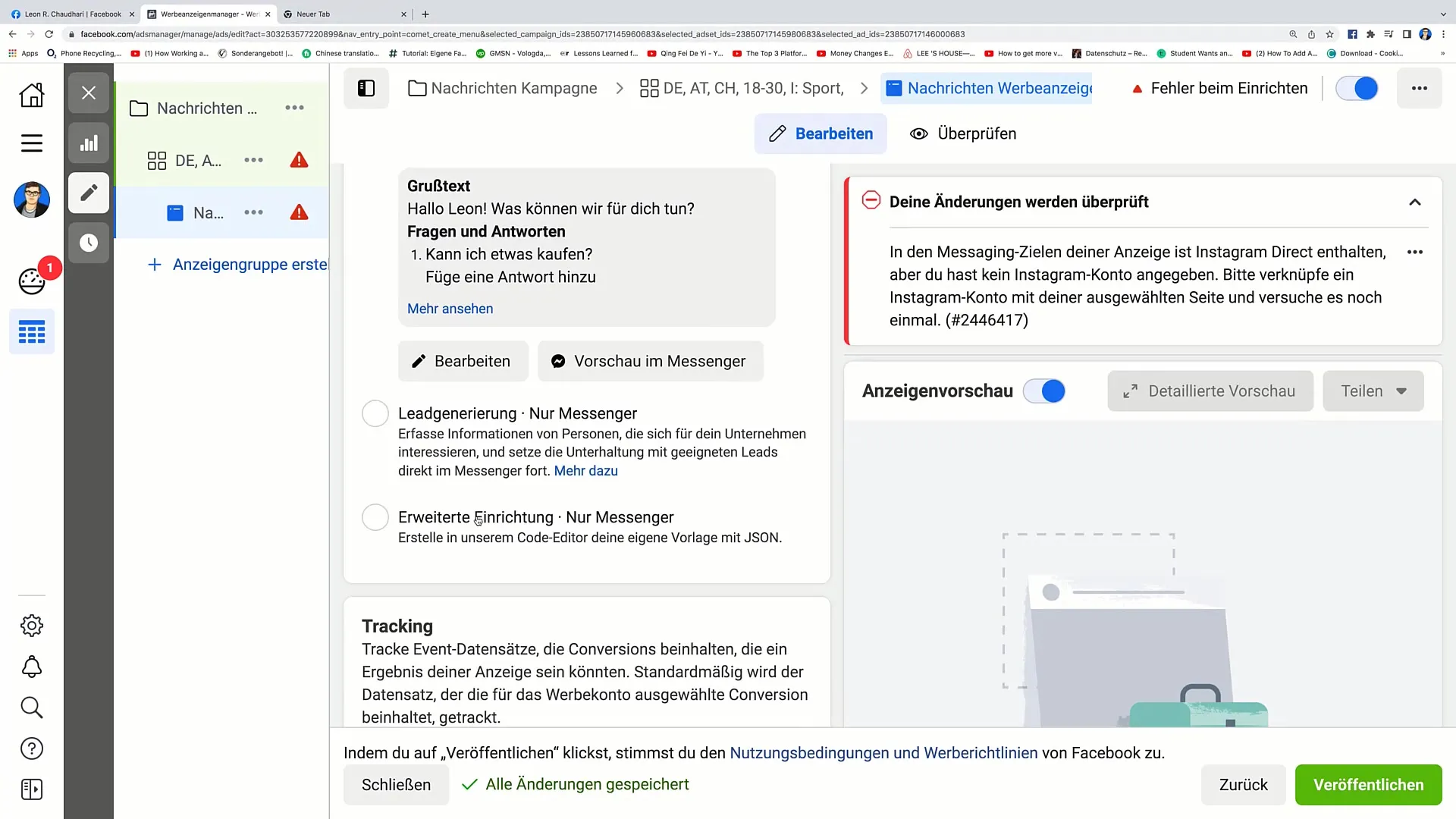Select Erweiterte Einrichtung · Nur Messenger radio
Viewport: 1456px width, 819px height.
click(375, 517)
